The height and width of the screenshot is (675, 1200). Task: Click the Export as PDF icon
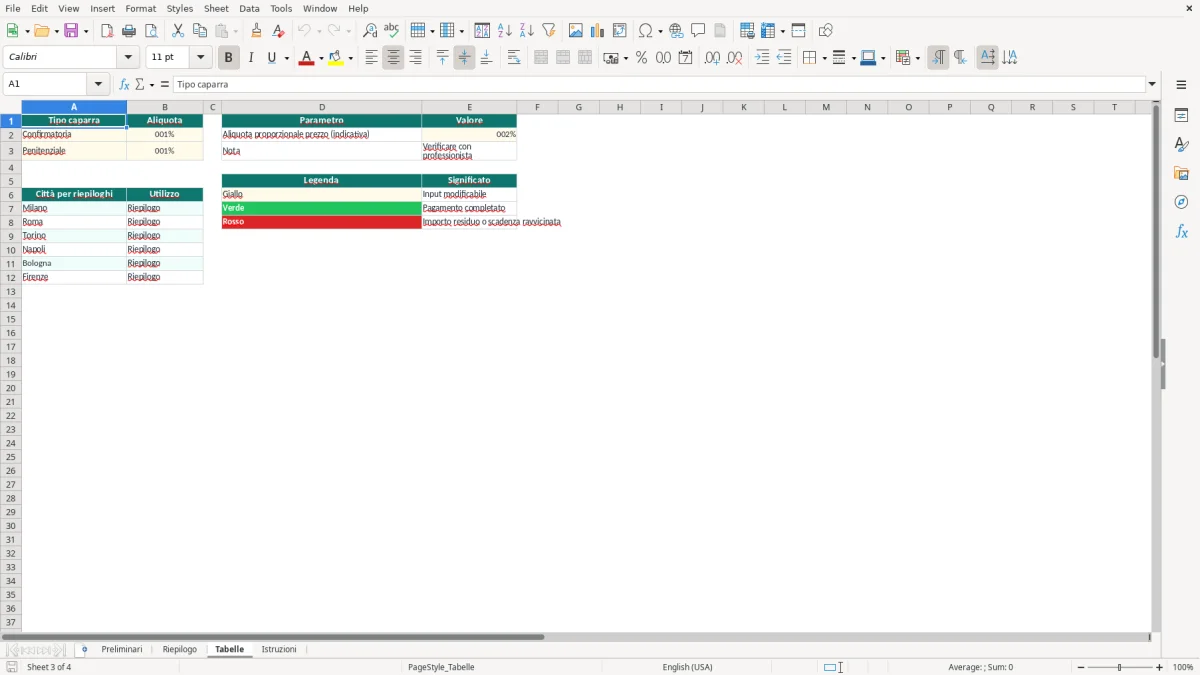[107, 31]
